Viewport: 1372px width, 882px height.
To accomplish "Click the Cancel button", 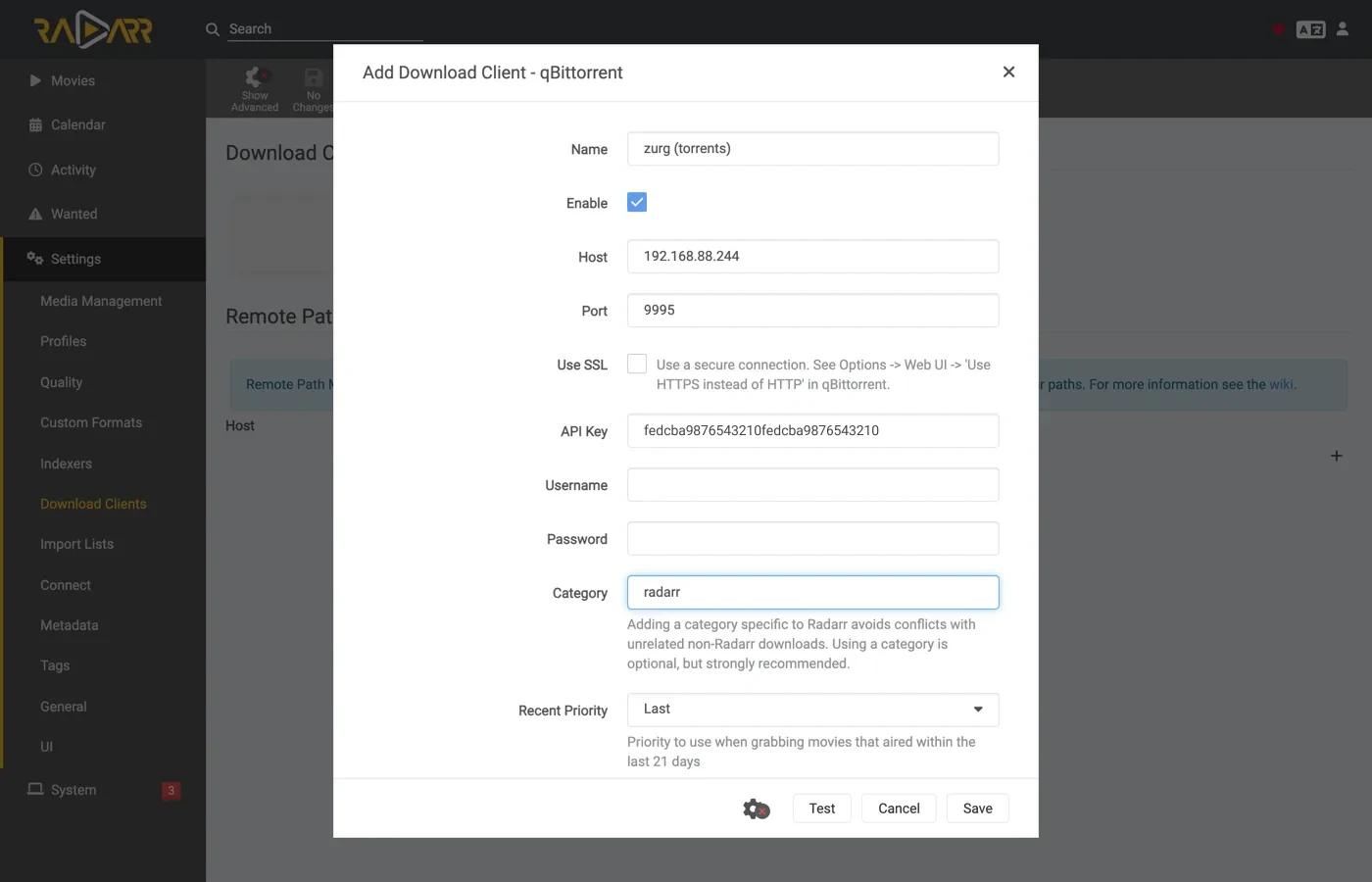I will click(x=899, y=808).
